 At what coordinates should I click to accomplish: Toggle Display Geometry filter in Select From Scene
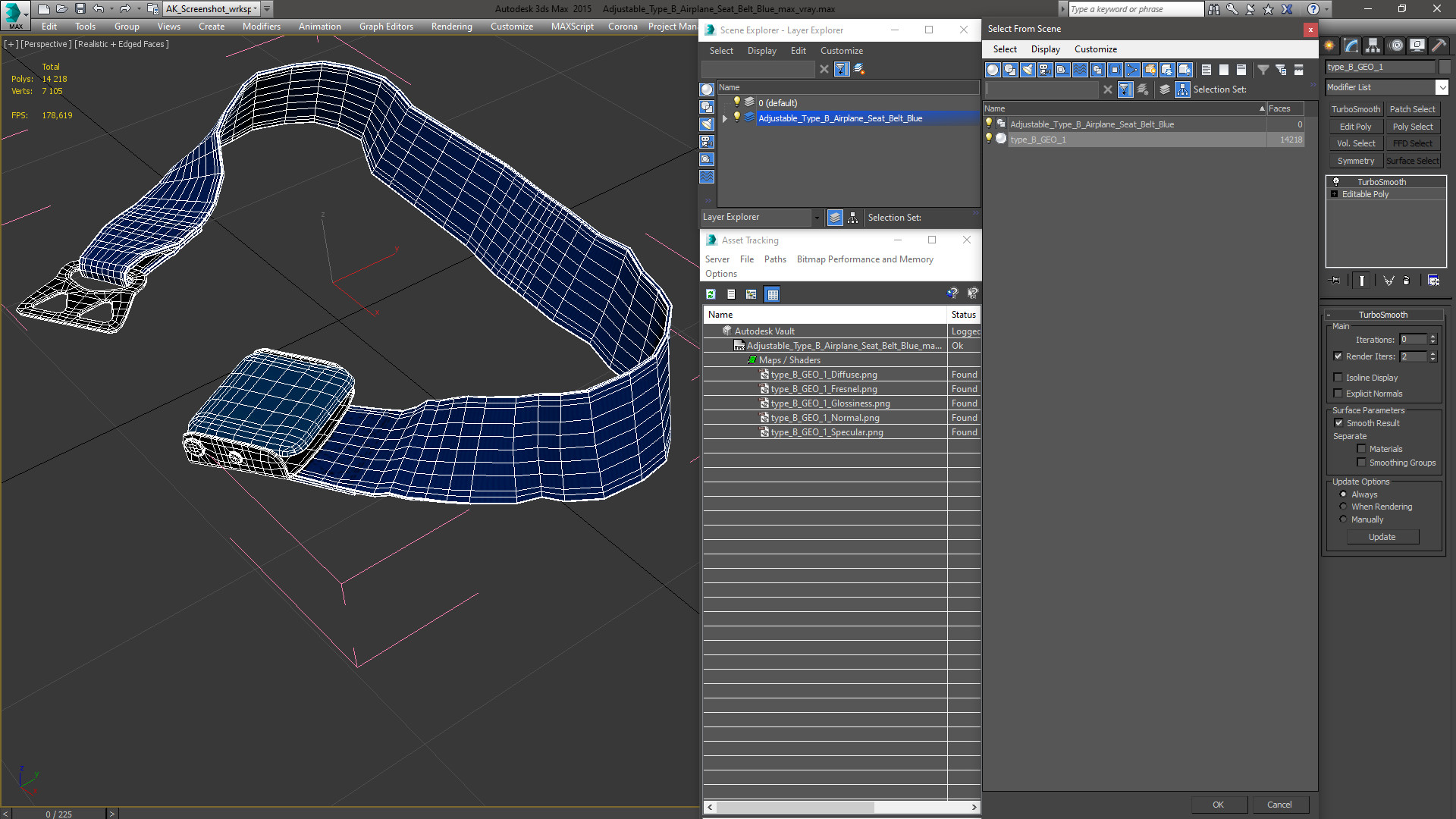click(x=993, y=70)
